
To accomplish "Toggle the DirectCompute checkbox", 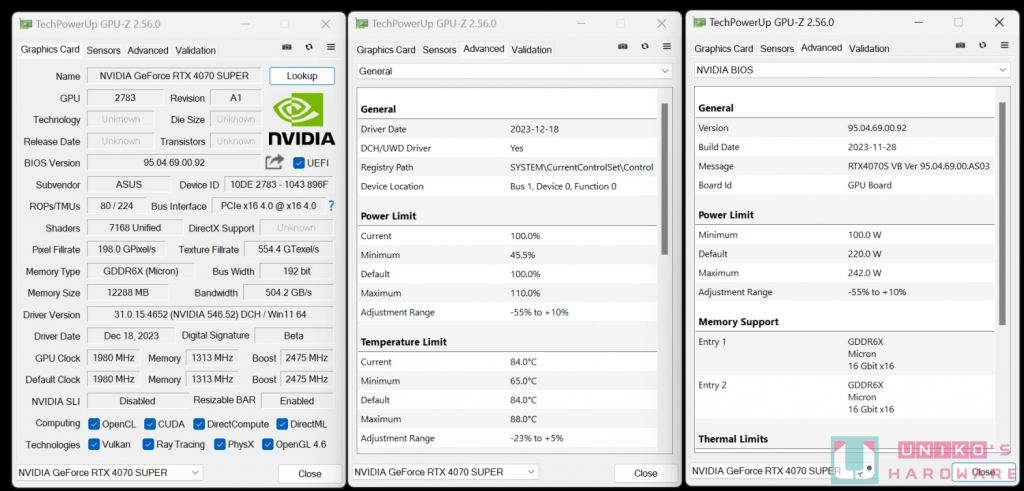I will [x=199, y=424].
